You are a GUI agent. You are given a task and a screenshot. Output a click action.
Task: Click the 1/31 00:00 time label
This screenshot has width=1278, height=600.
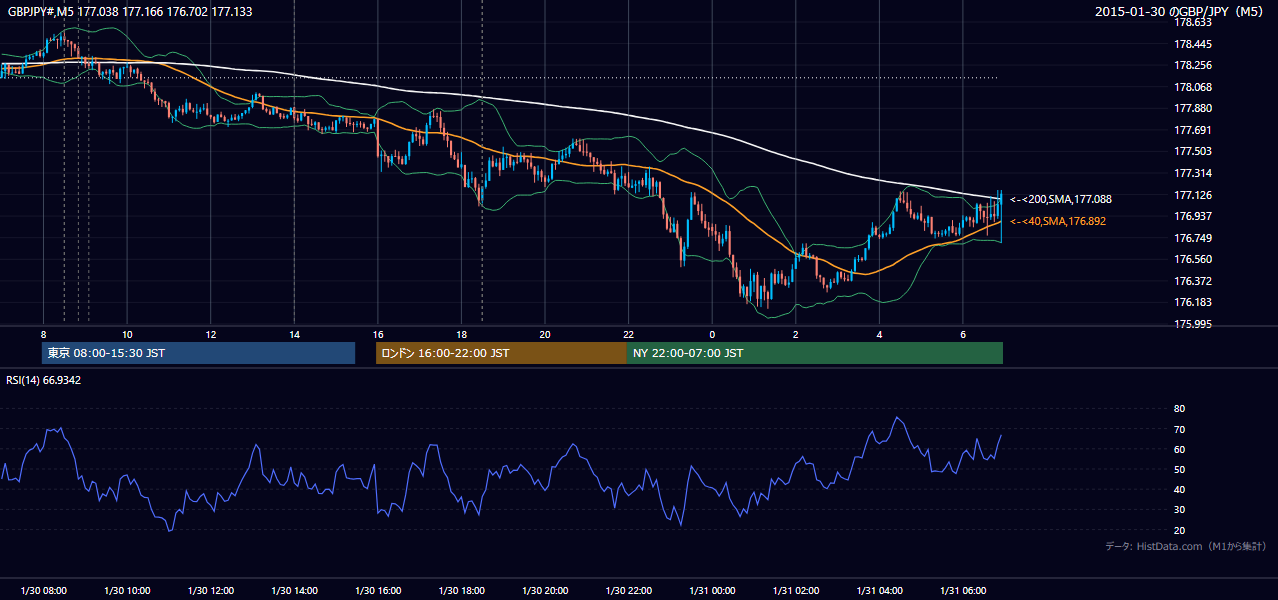point(712,590)
